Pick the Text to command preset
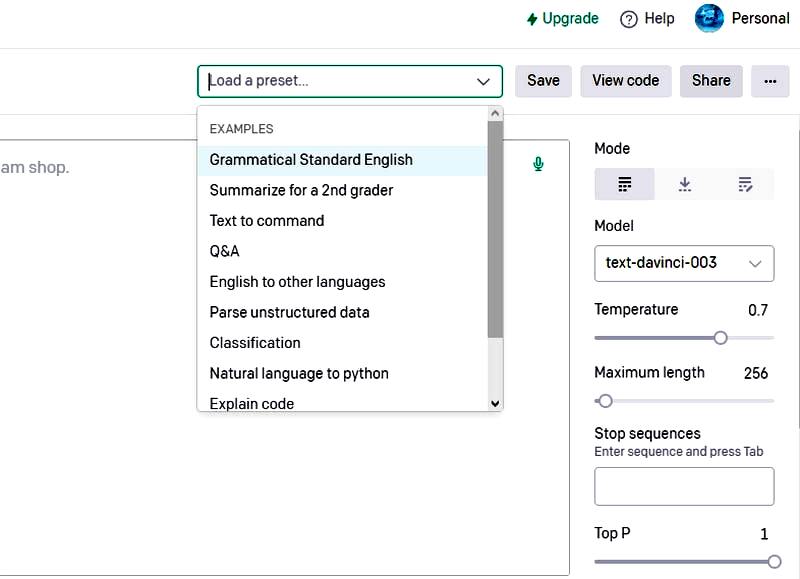Viewport: 800px width, 579px height. click(267, 221)
